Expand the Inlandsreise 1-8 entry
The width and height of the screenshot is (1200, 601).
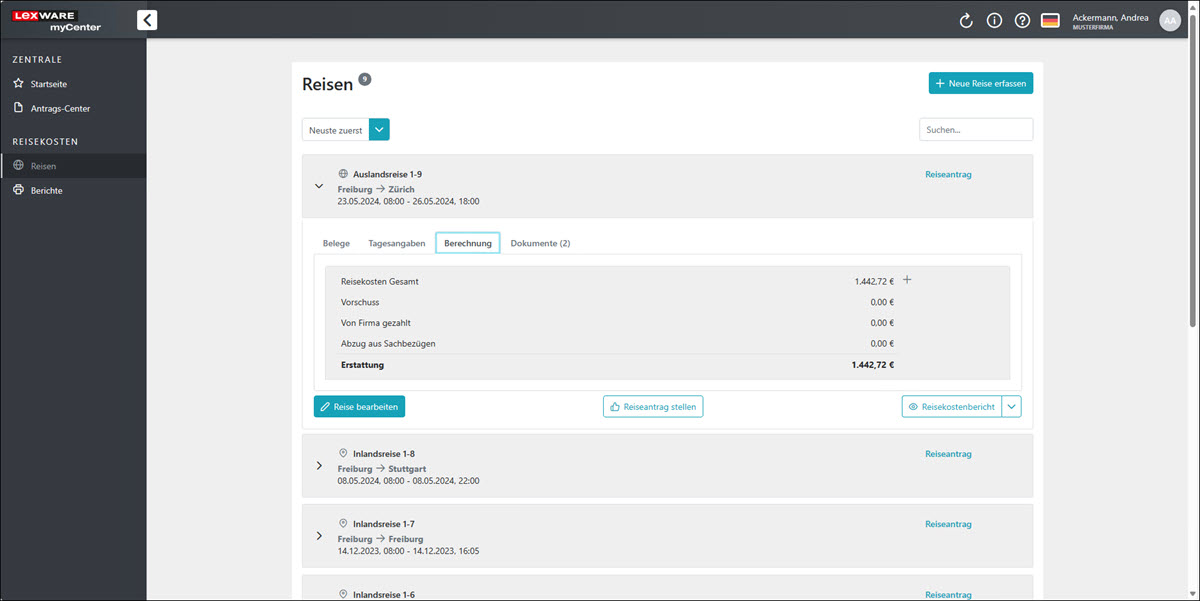[319, 466]
